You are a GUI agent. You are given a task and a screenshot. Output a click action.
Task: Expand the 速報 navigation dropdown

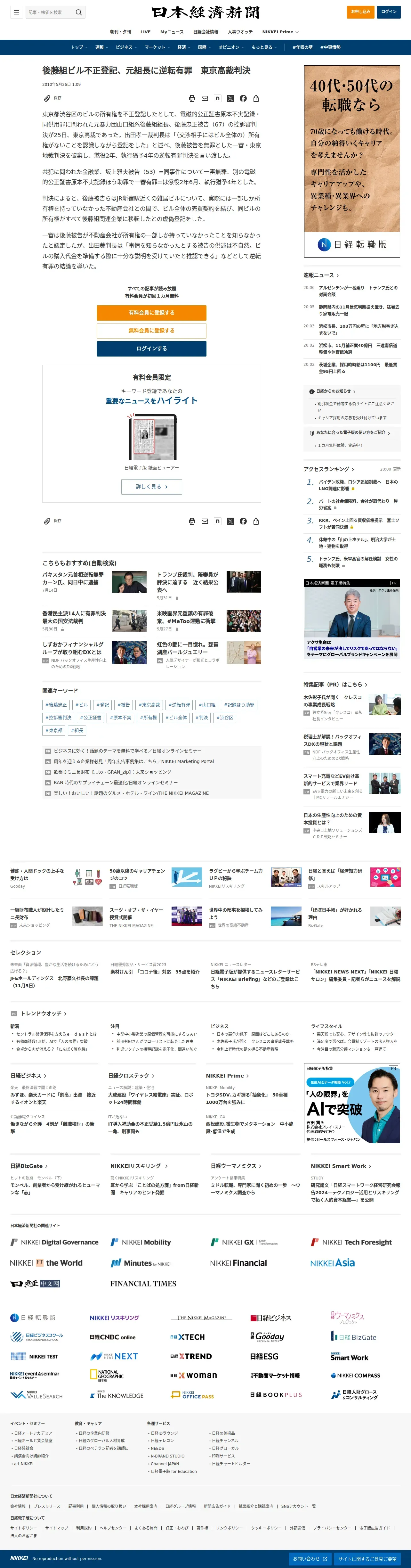click(x=101, y=47)
